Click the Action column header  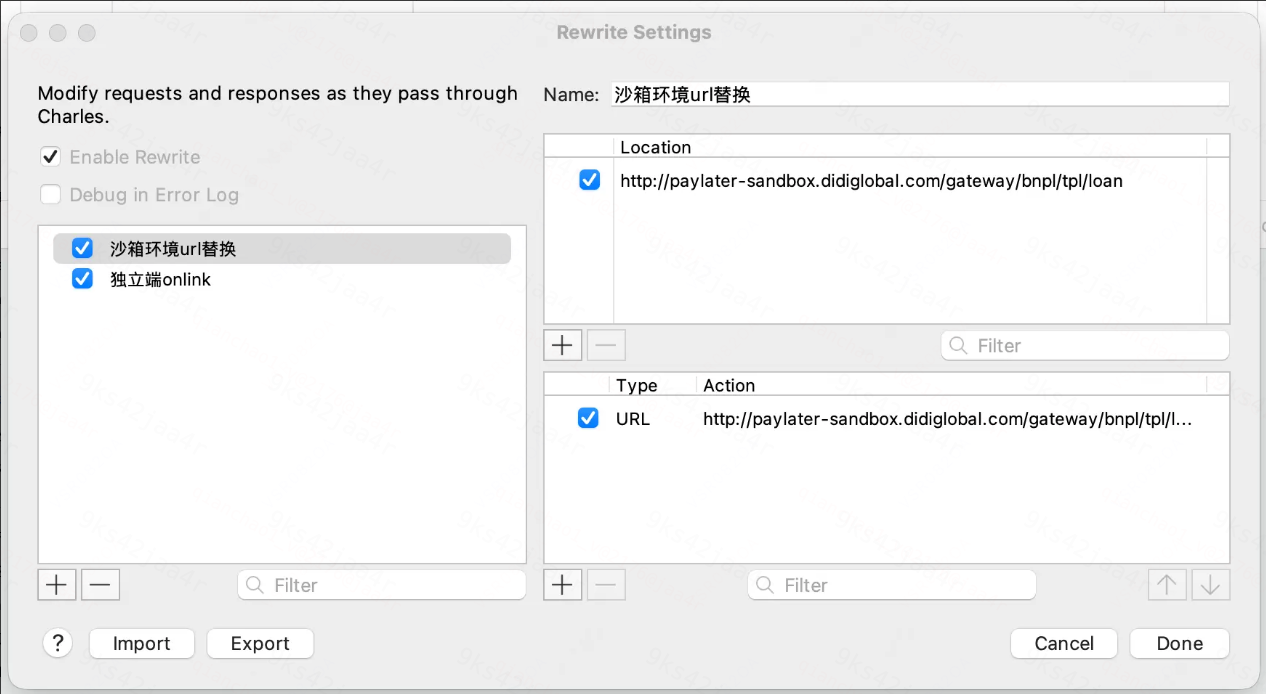pos(729,385)
